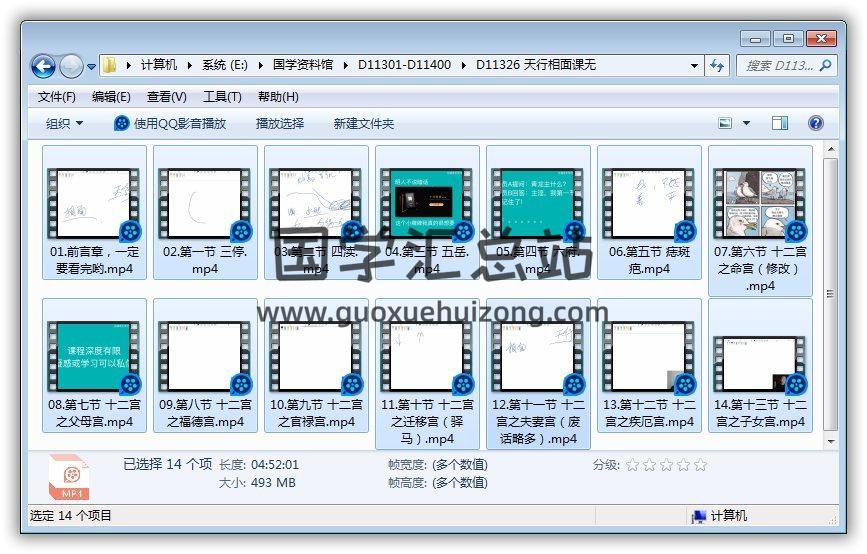Click 选定 14 个项目 status text
This screenshot has width=867, height=554.
click(x=70, y=516)
